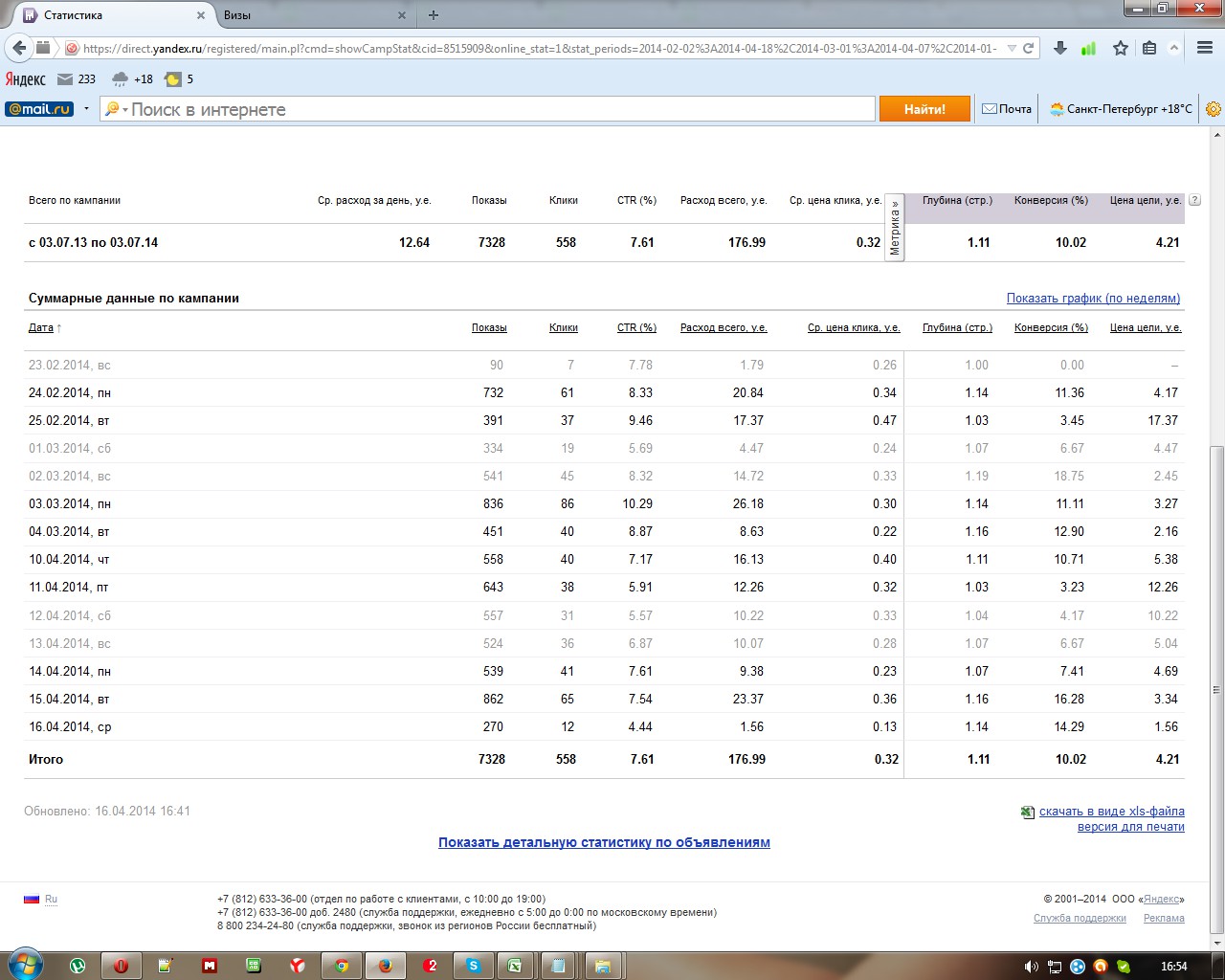Screen dimensions: 1225x980
Task: Open the Firefox hamburger menu
Action: click(1205, 48)
